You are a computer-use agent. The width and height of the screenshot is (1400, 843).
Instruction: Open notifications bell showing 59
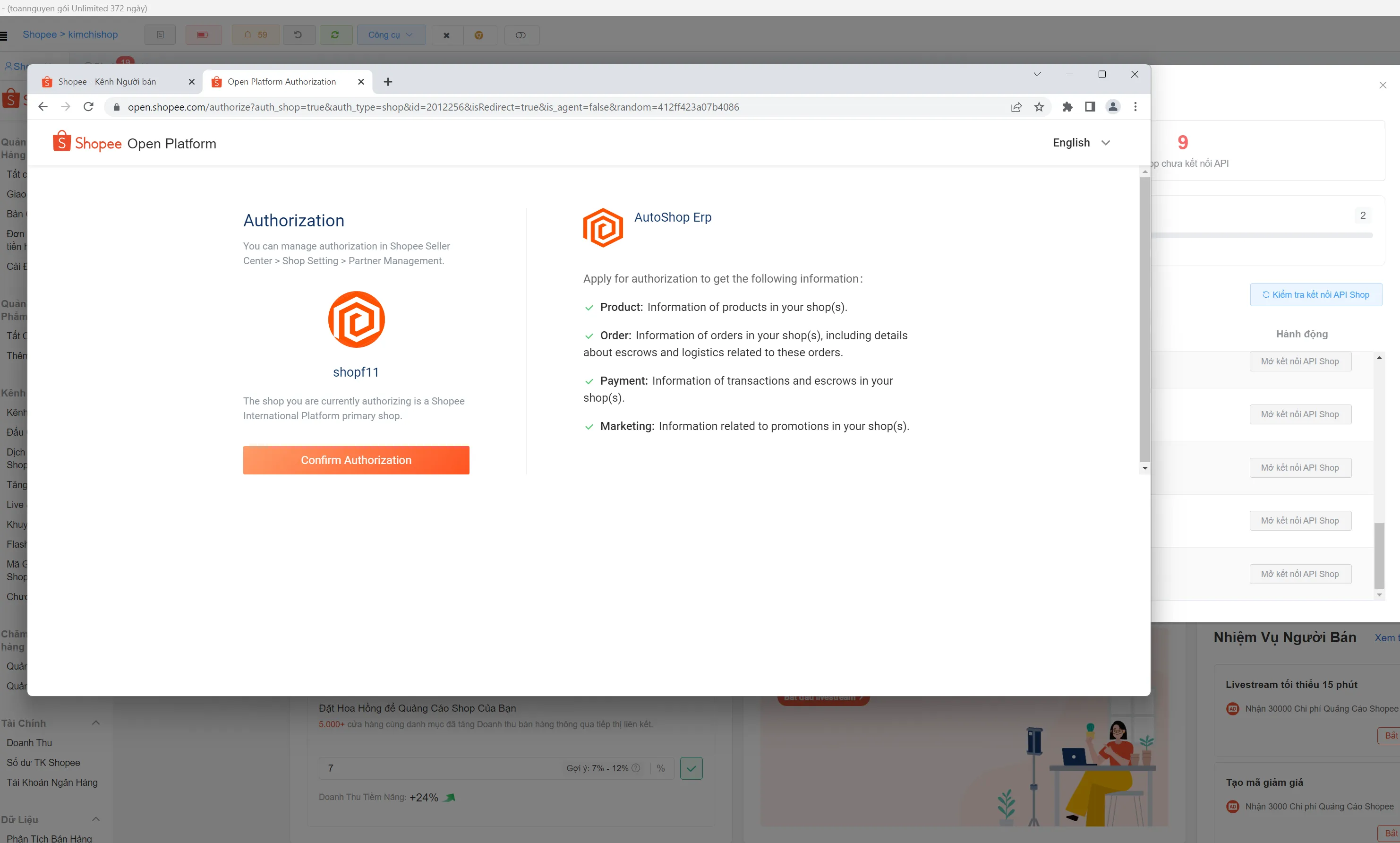(x=256, y=35)
